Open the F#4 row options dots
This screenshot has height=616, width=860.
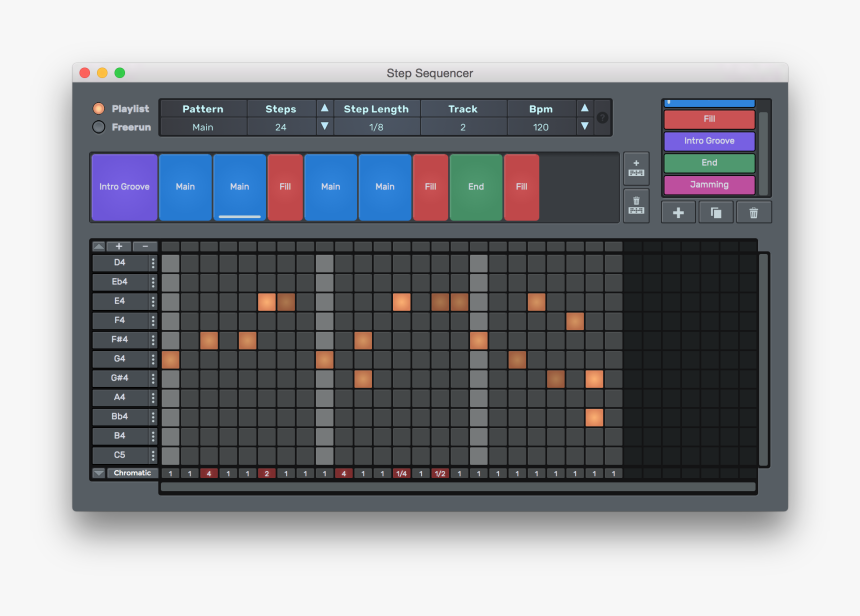tap(153, 340)
